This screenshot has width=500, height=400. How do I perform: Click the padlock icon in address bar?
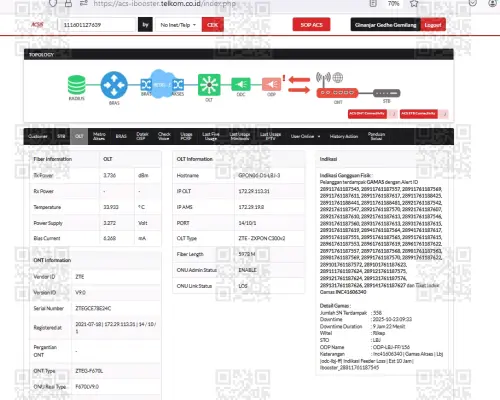68,4
